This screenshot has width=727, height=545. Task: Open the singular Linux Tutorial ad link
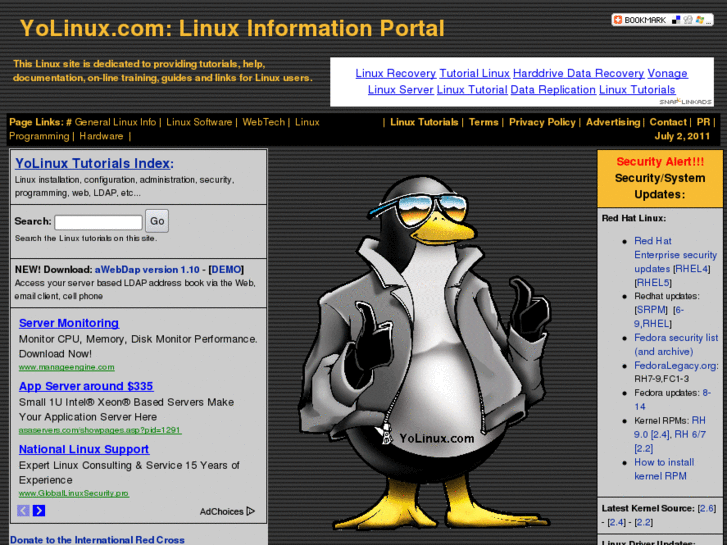(x=472, y=90)
